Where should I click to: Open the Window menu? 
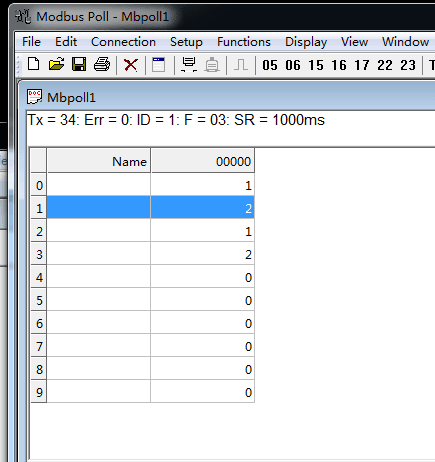[405, 42]
